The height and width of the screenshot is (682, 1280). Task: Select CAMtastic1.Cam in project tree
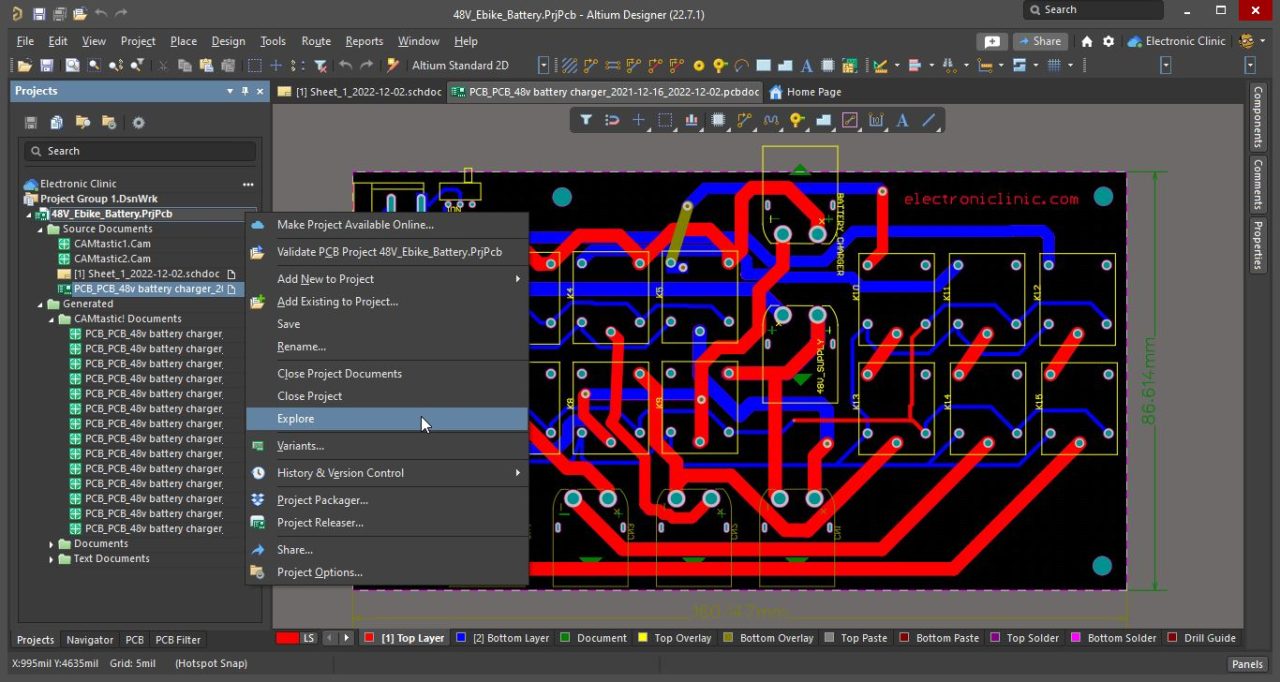[x=112, y=244]
